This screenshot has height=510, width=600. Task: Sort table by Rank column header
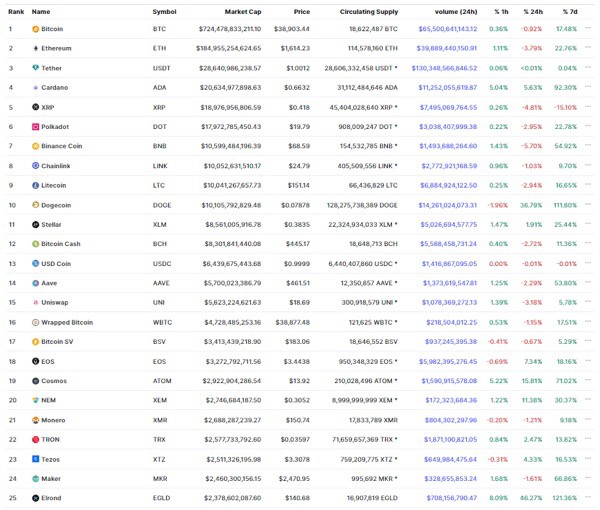(16, 12)
